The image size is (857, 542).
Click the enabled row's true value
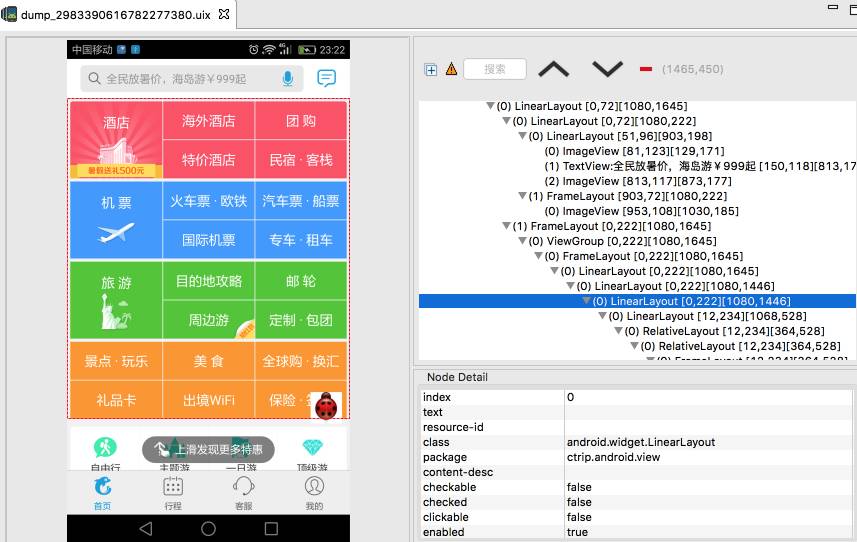pyautogui.click(x=577, y=532)
